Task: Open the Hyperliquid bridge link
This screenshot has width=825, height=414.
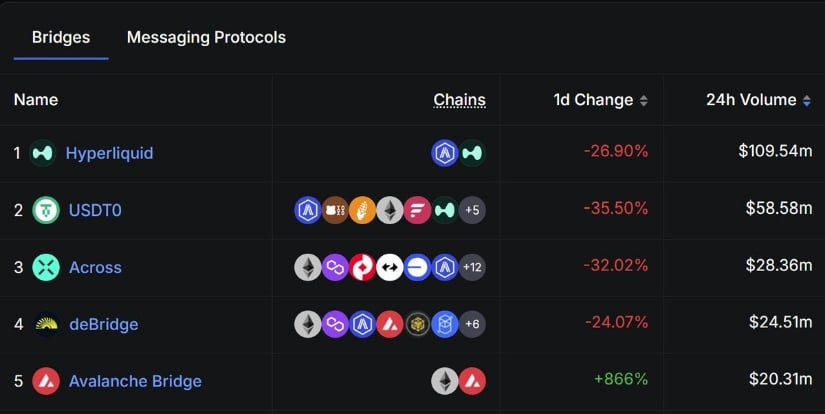Action: 109,153
